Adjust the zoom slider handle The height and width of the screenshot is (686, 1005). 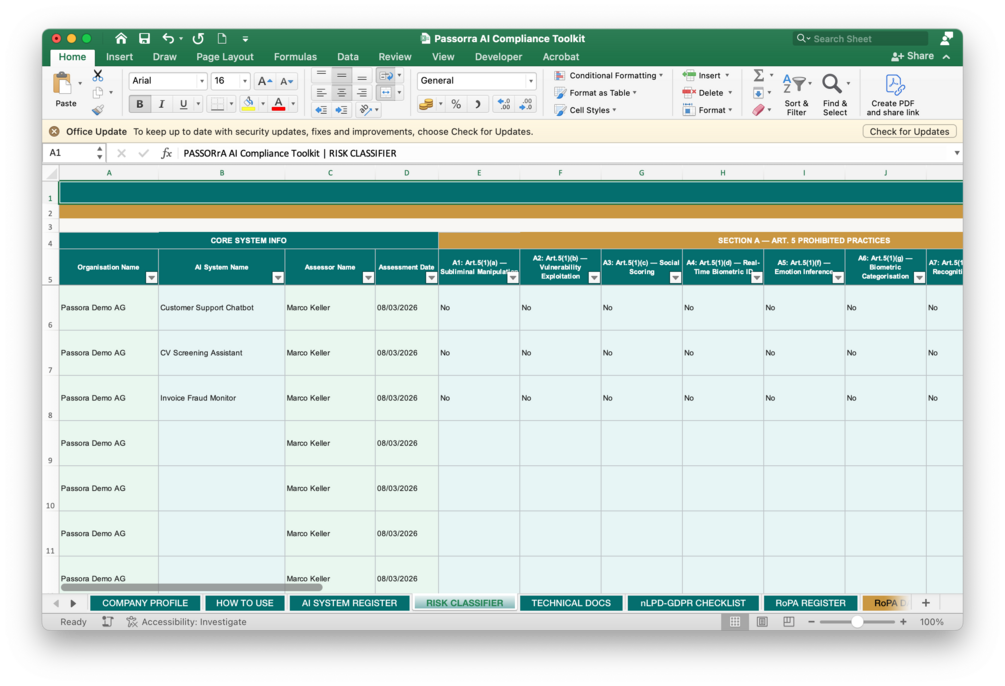click(x=856, y=622)
